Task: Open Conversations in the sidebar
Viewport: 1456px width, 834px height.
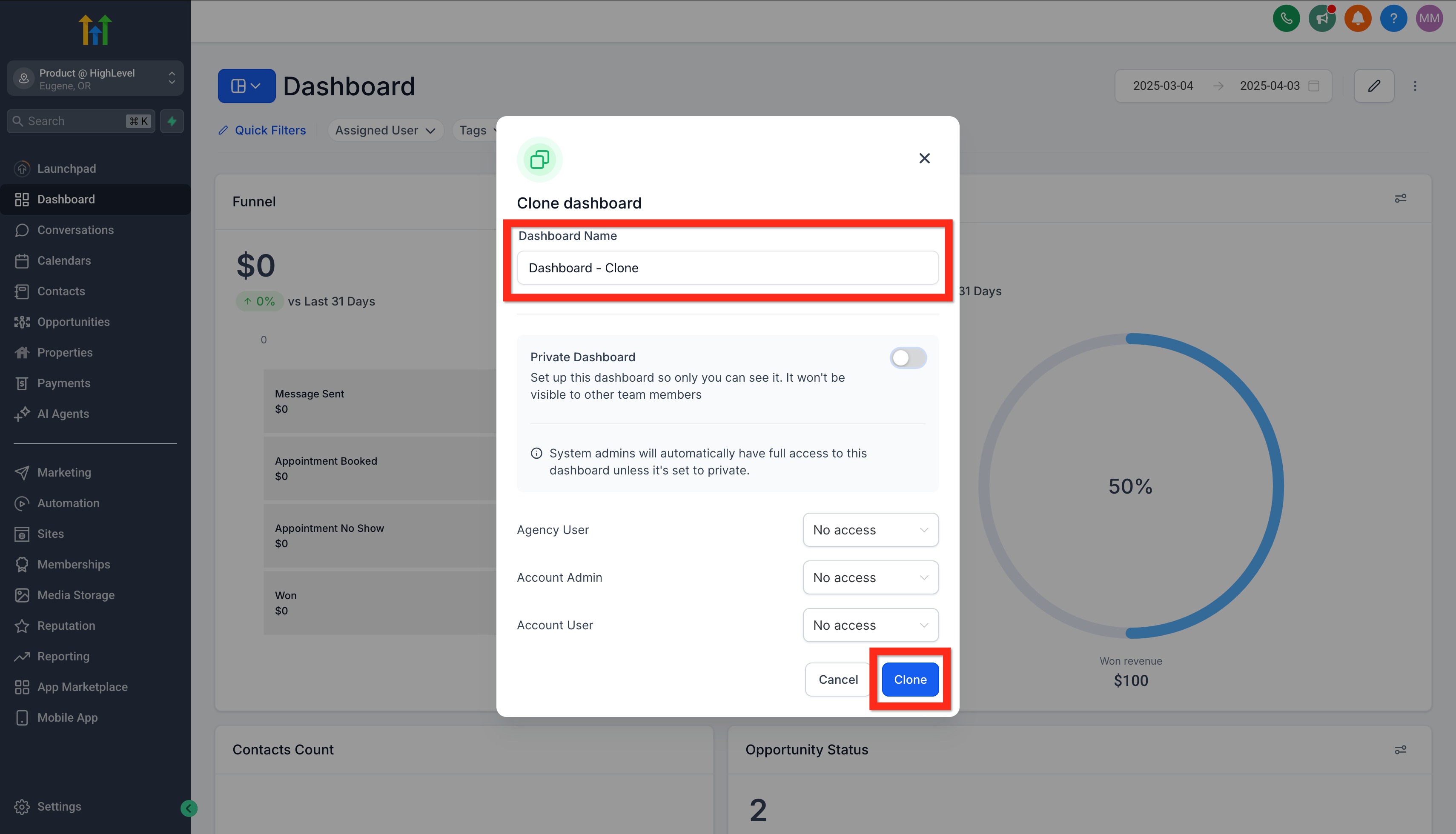Action: [x=75, y=230]
